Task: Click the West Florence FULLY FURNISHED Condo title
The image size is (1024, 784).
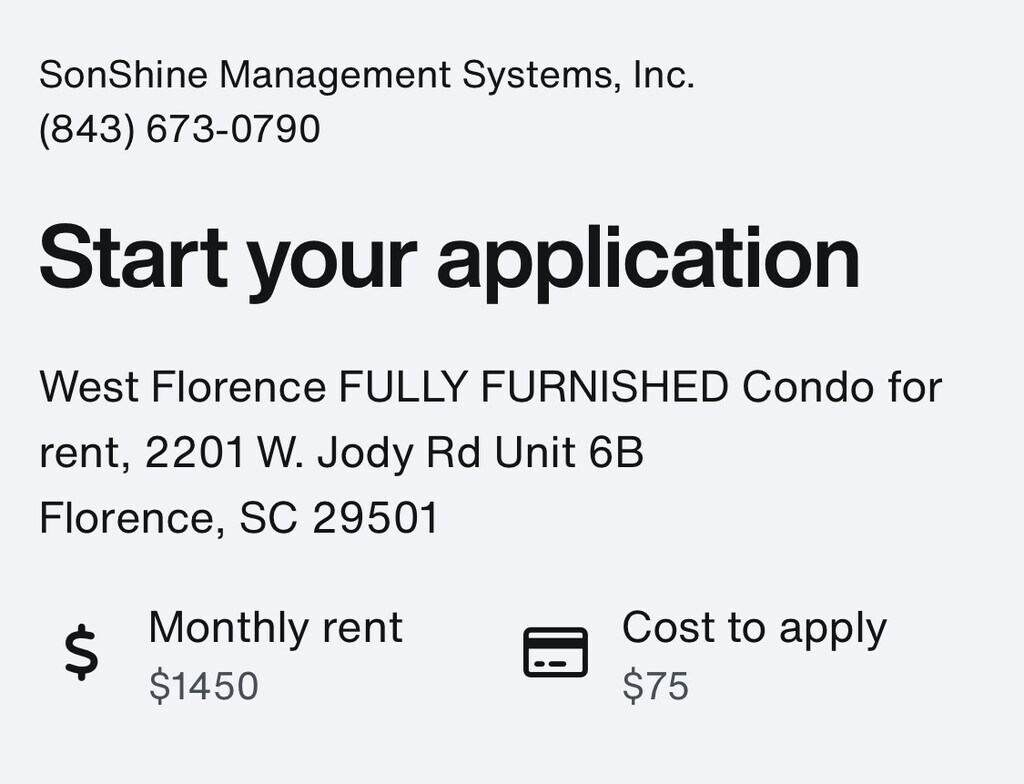Action: (x=490, y=387)
